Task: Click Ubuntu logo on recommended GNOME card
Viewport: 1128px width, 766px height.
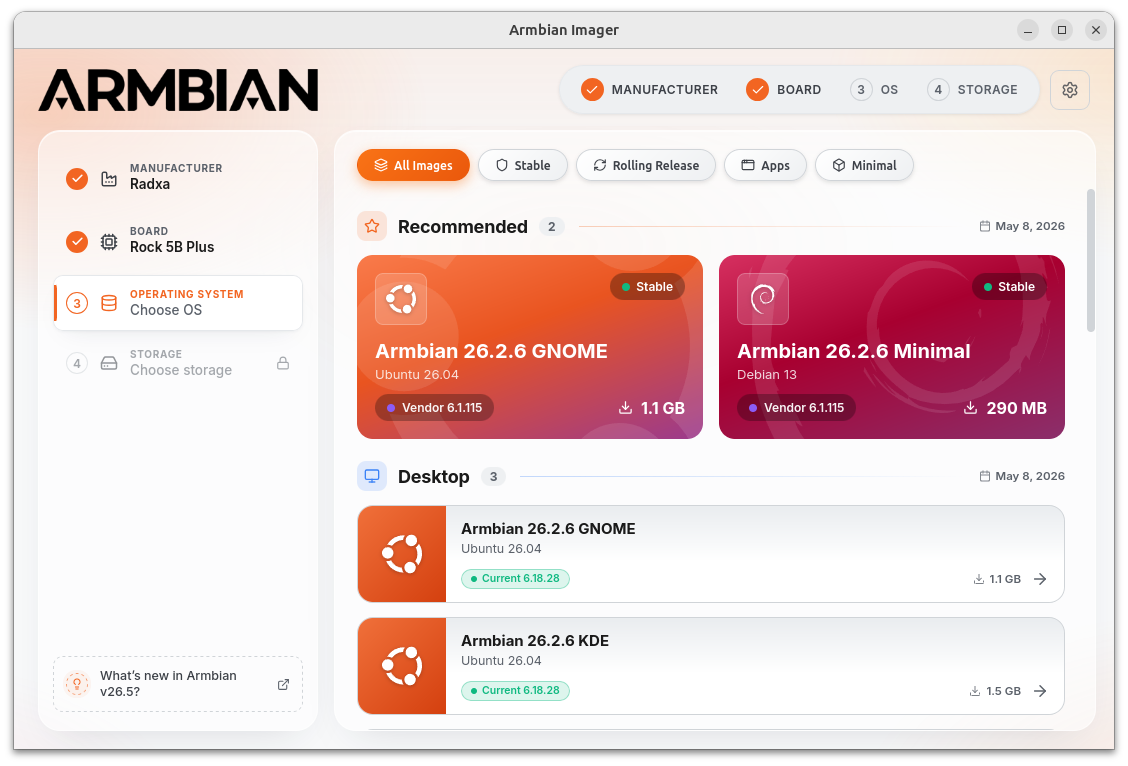Action: (x=401, y=299)
